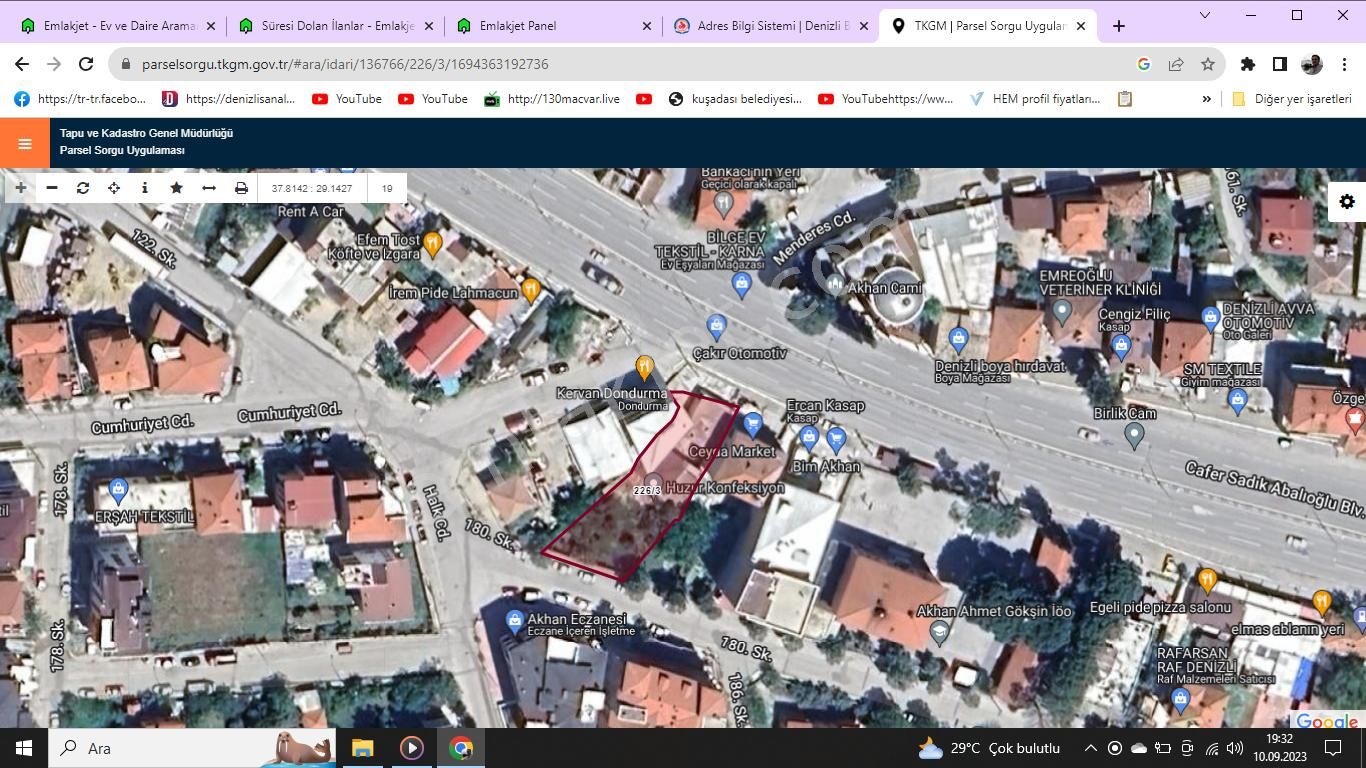
Task: Click the Egeli pide pizza restaurant pin
Action: point(1207,580)
